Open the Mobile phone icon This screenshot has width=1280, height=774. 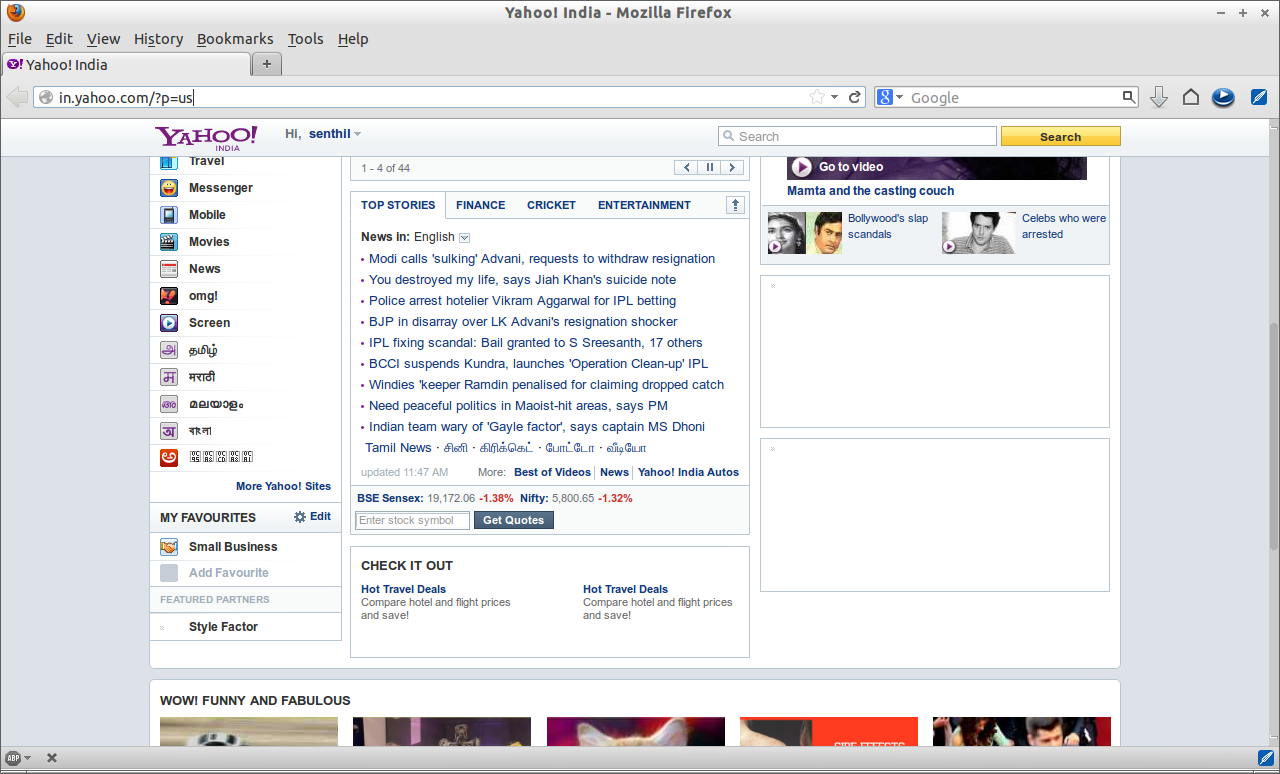pyautogui.click(x=170, y=215)
